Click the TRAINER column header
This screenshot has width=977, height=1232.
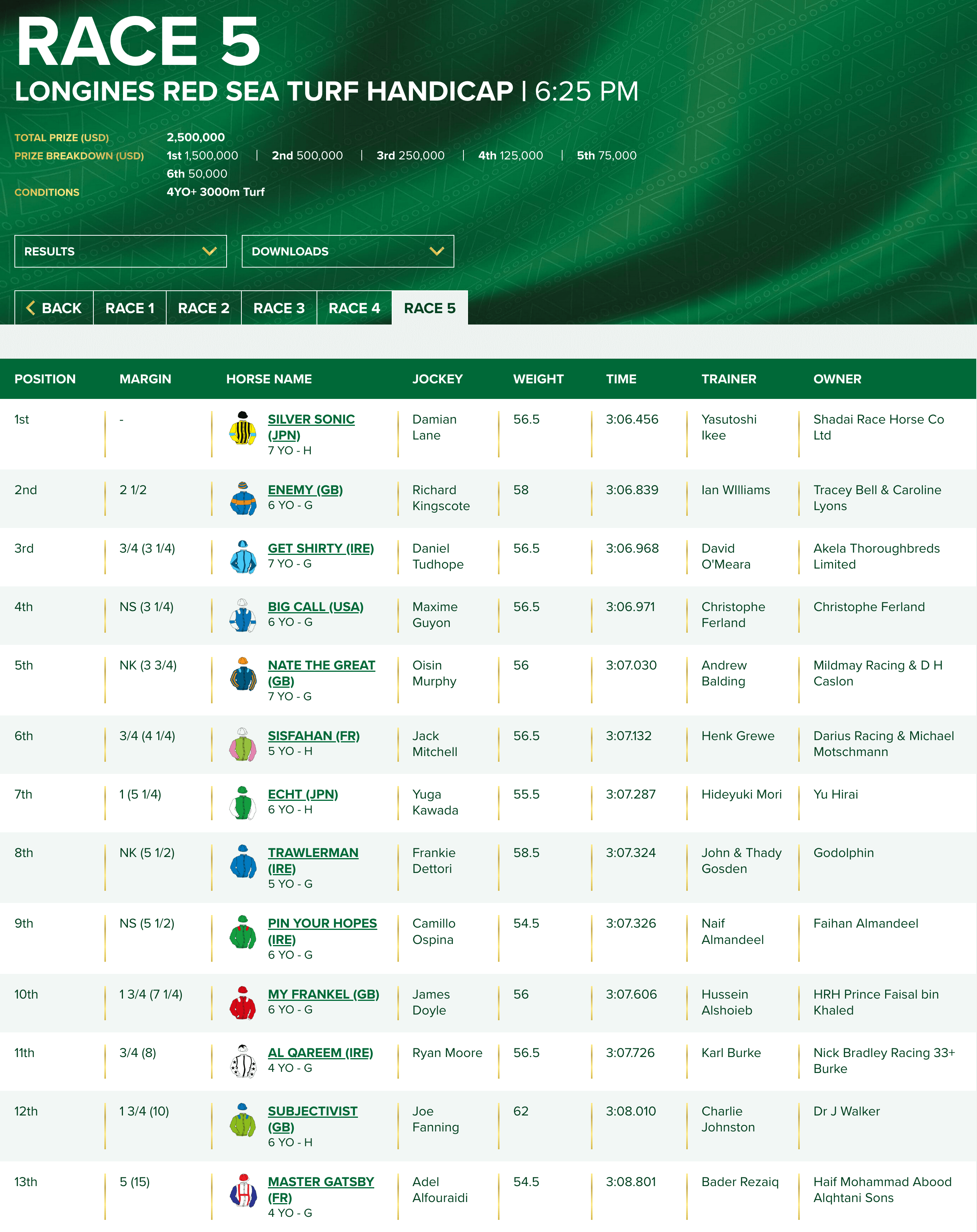[x=729, y=379]
